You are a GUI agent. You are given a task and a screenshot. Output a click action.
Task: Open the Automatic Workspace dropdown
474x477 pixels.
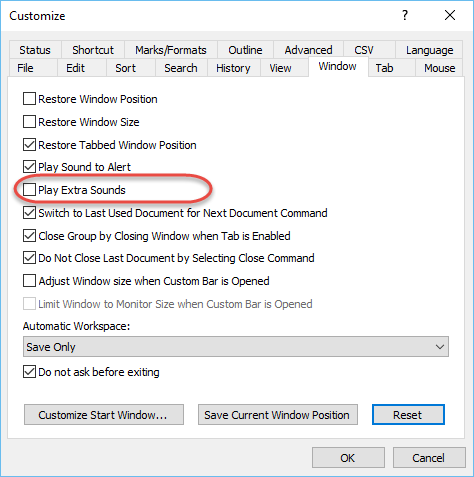click(x=236, y=347)
